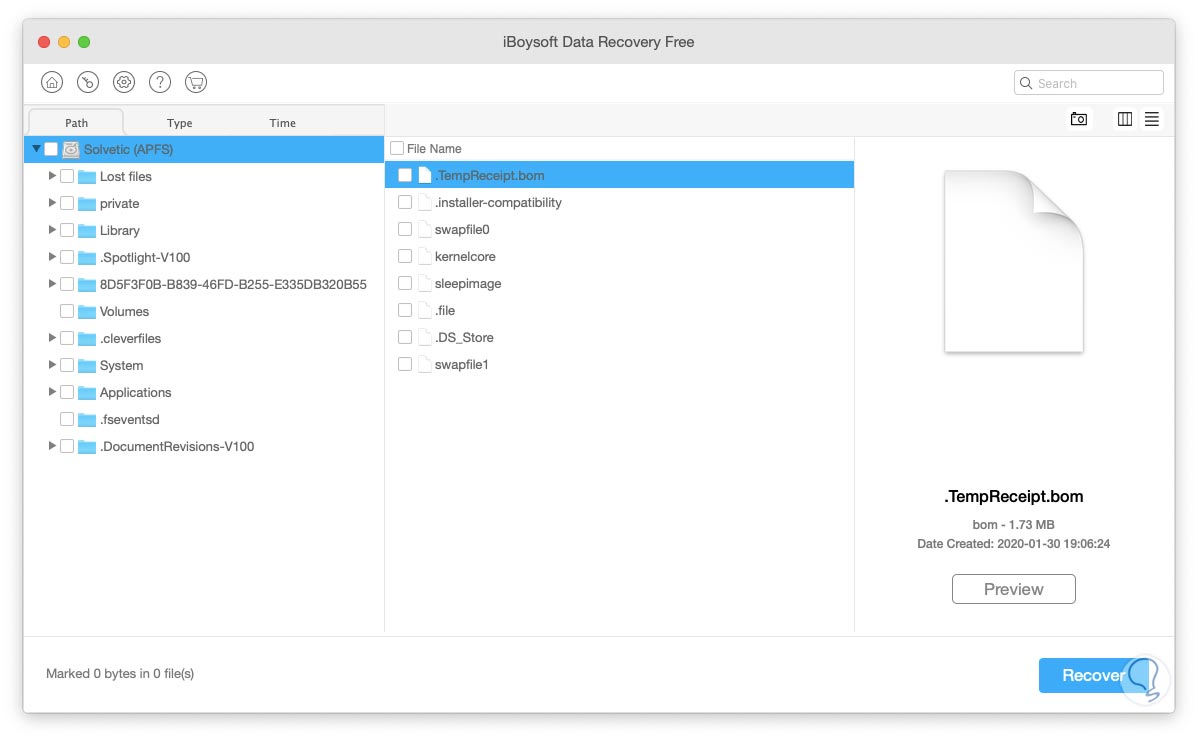Select the .DocumentRevisions-V100 tree row

204,447
